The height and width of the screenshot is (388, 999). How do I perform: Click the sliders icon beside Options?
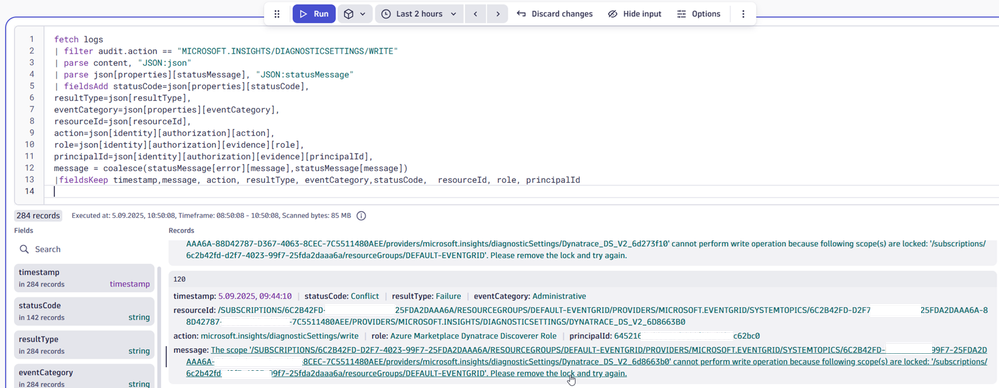(682, 14)
